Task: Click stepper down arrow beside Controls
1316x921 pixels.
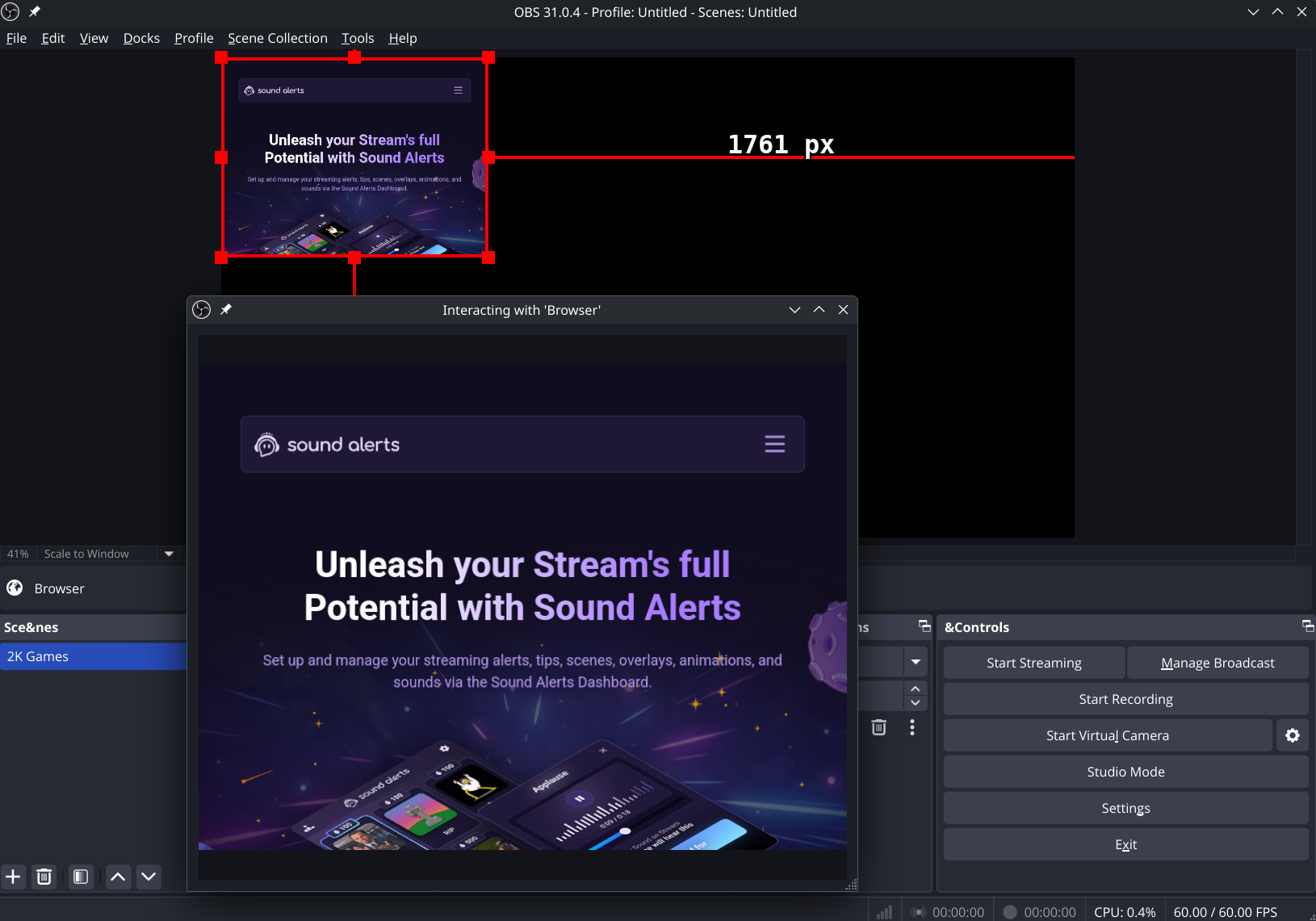Action: point(916,703)
